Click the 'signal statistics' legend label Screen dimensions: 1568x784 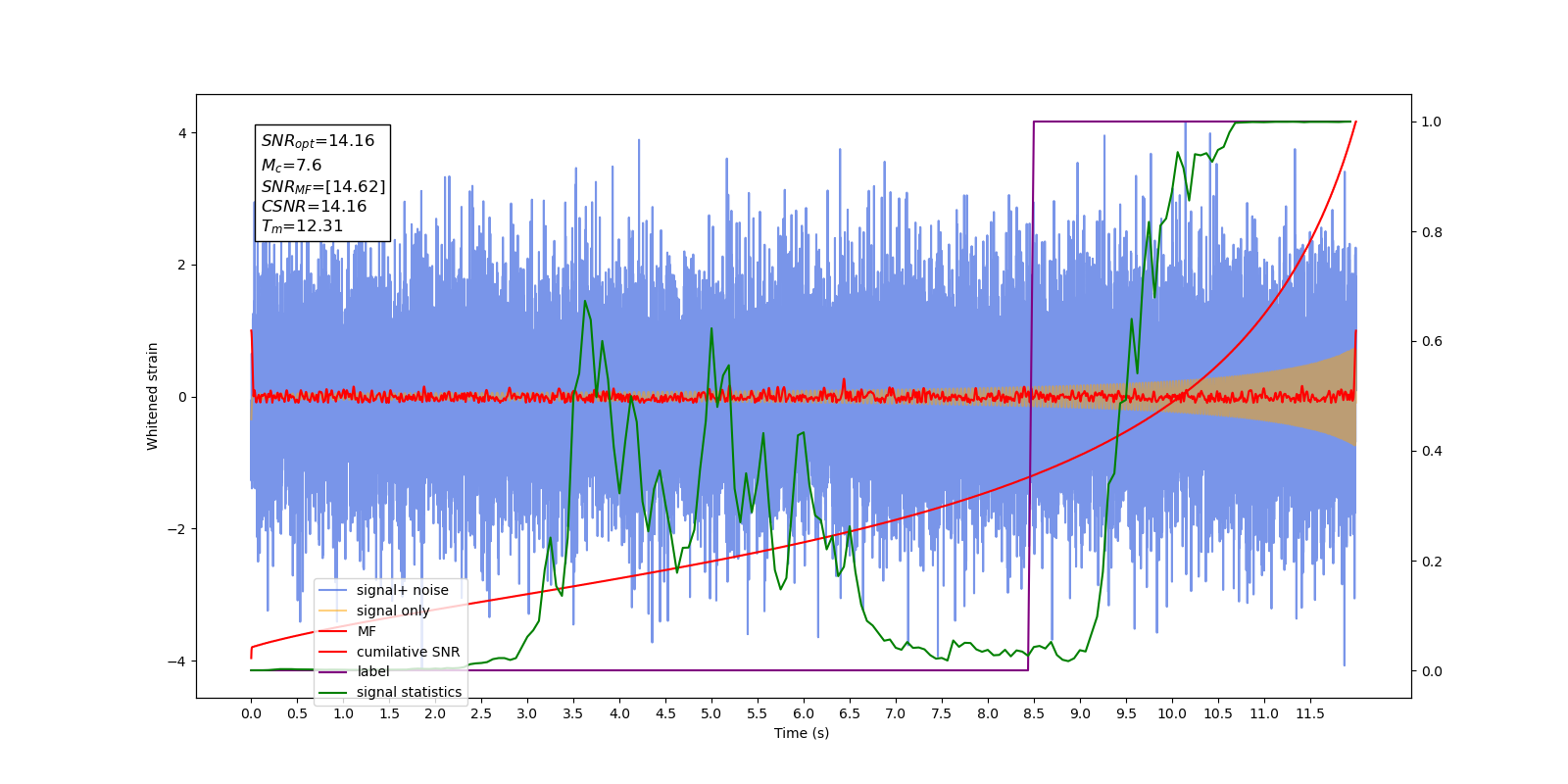409,692
